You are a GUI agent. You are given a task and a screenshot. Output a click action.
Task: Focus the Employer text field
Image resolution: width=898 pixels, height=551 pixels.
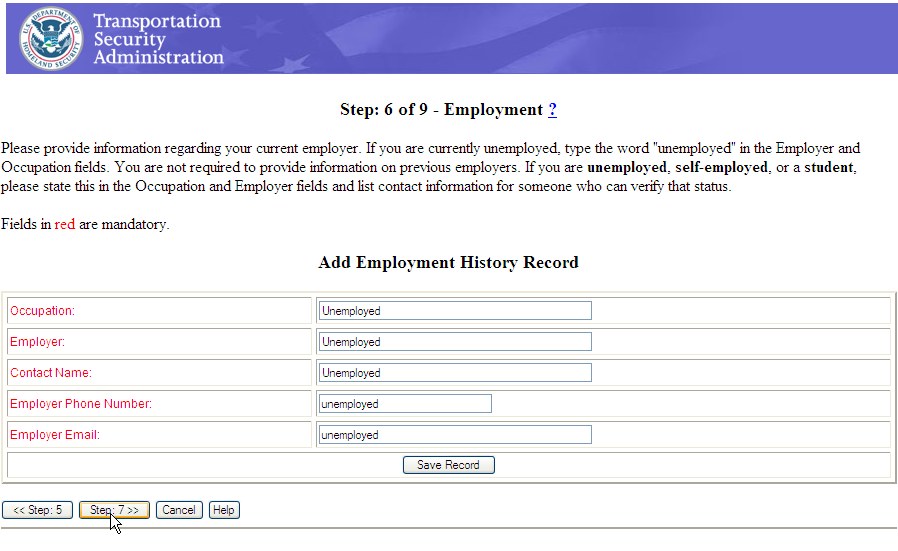point(455,342)
